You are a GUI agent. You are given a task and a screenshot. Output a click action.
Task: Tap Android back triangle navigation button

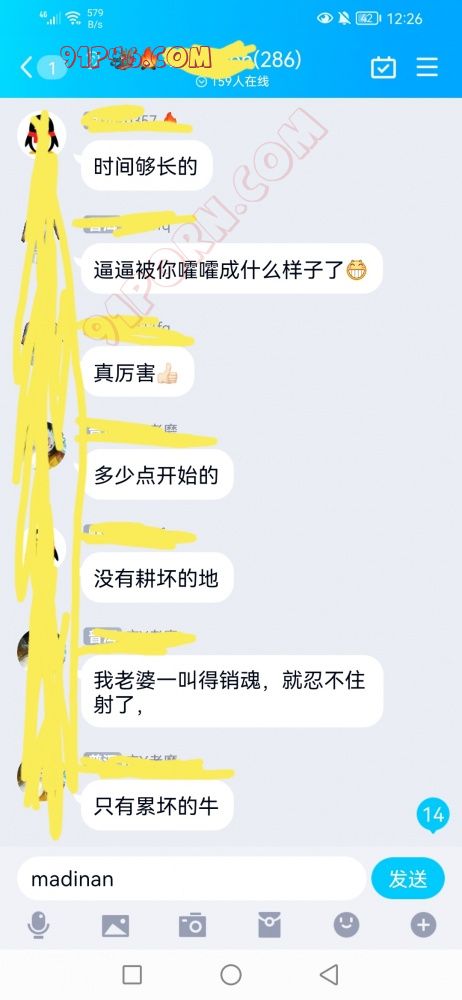329,974
